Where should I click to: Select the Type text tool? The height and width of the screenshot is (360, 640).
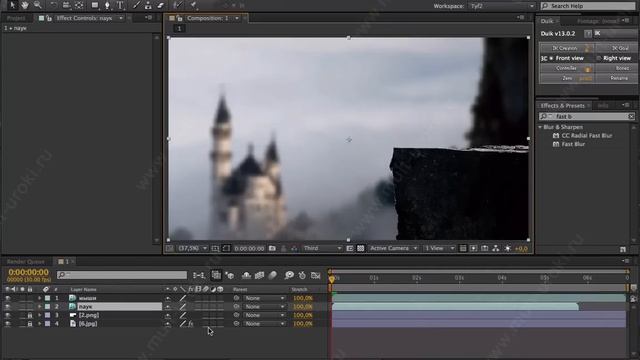pos(120,5)
